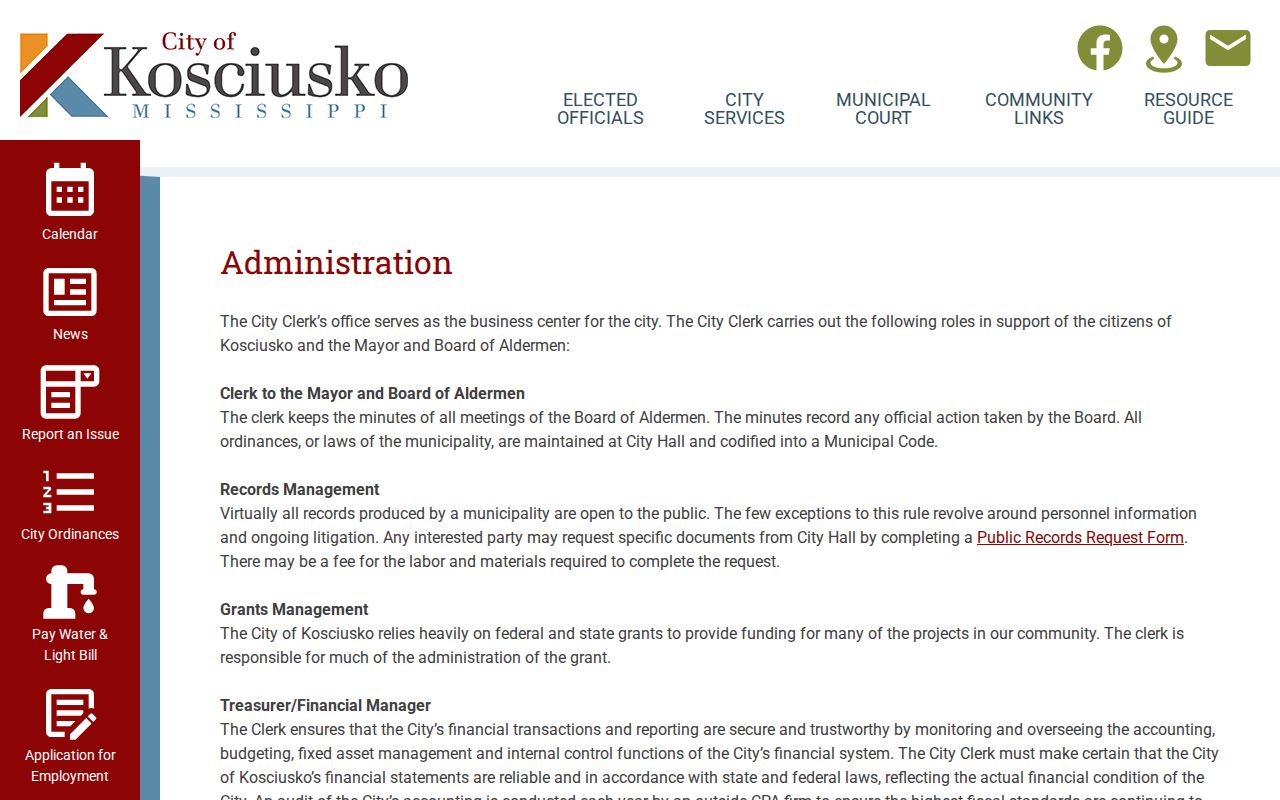This screenshot has width=1280, height=800.
Task: Click the 'Treasurer/Financial Manager' heading
Action: click(x=325, y=705)
